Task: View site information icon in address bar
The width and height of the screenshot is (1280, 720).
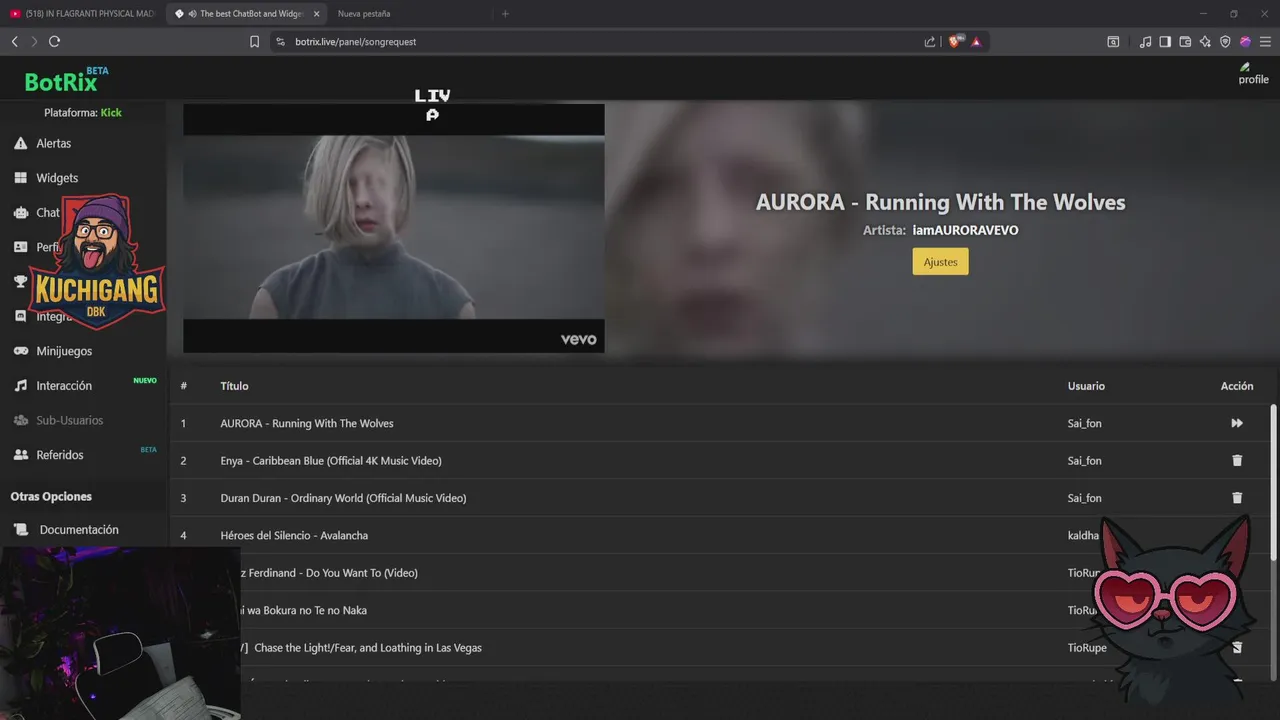Action: tap(280, 42)
